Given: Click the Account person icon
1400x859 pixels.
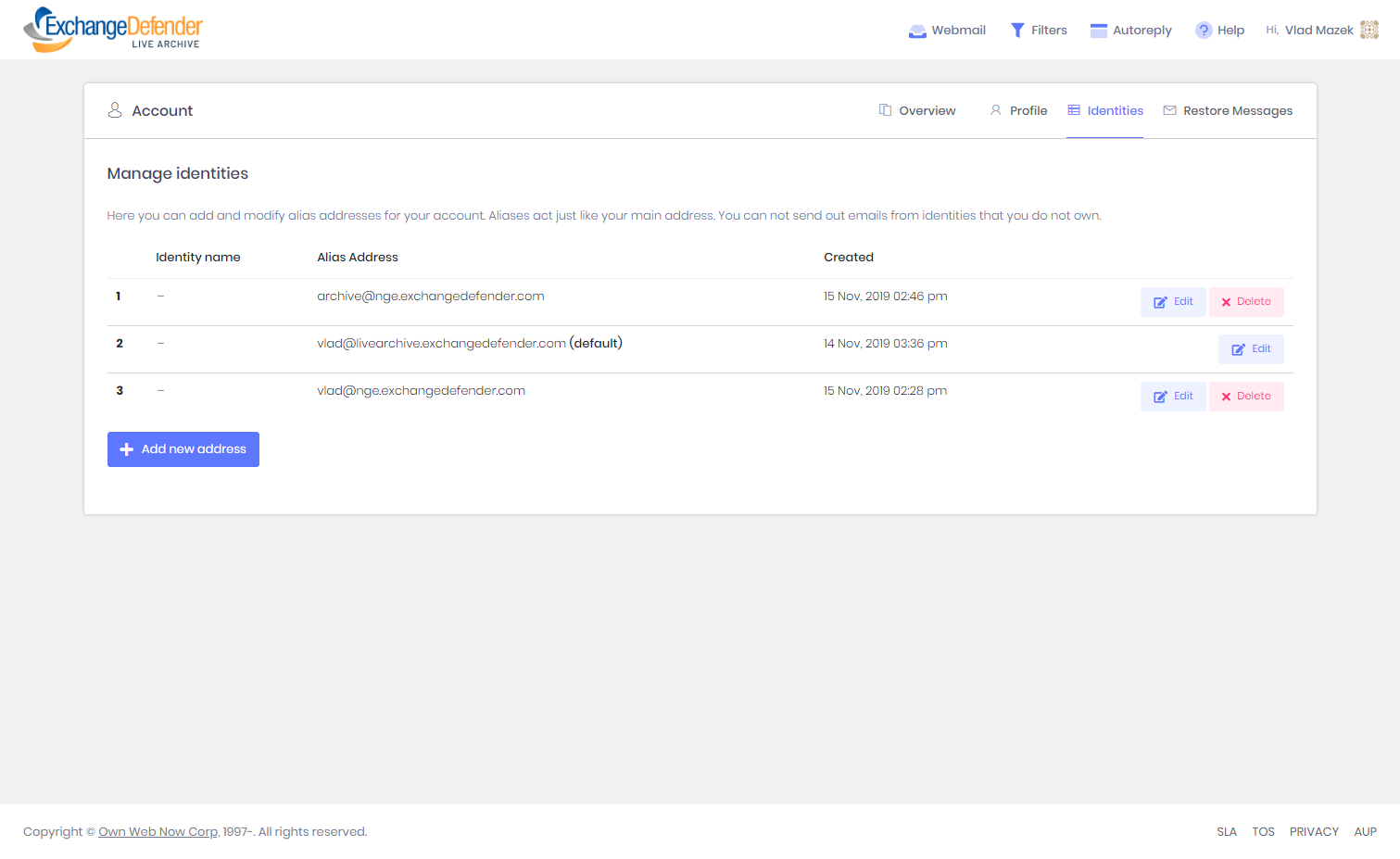Looking at the screenshot, I should click(x=115, y=110).
